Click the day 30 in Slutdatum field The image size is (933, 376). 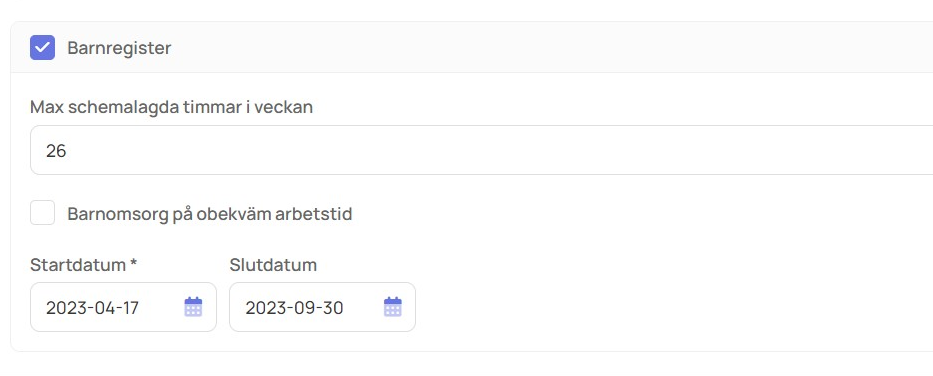point(333,308)
